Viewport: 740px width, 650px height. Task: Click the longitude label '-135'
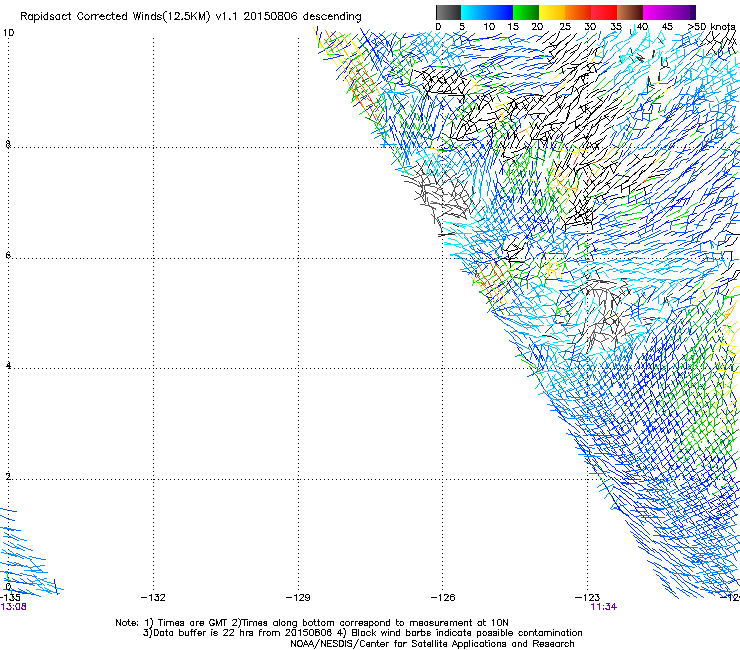[x=10, y=598]
